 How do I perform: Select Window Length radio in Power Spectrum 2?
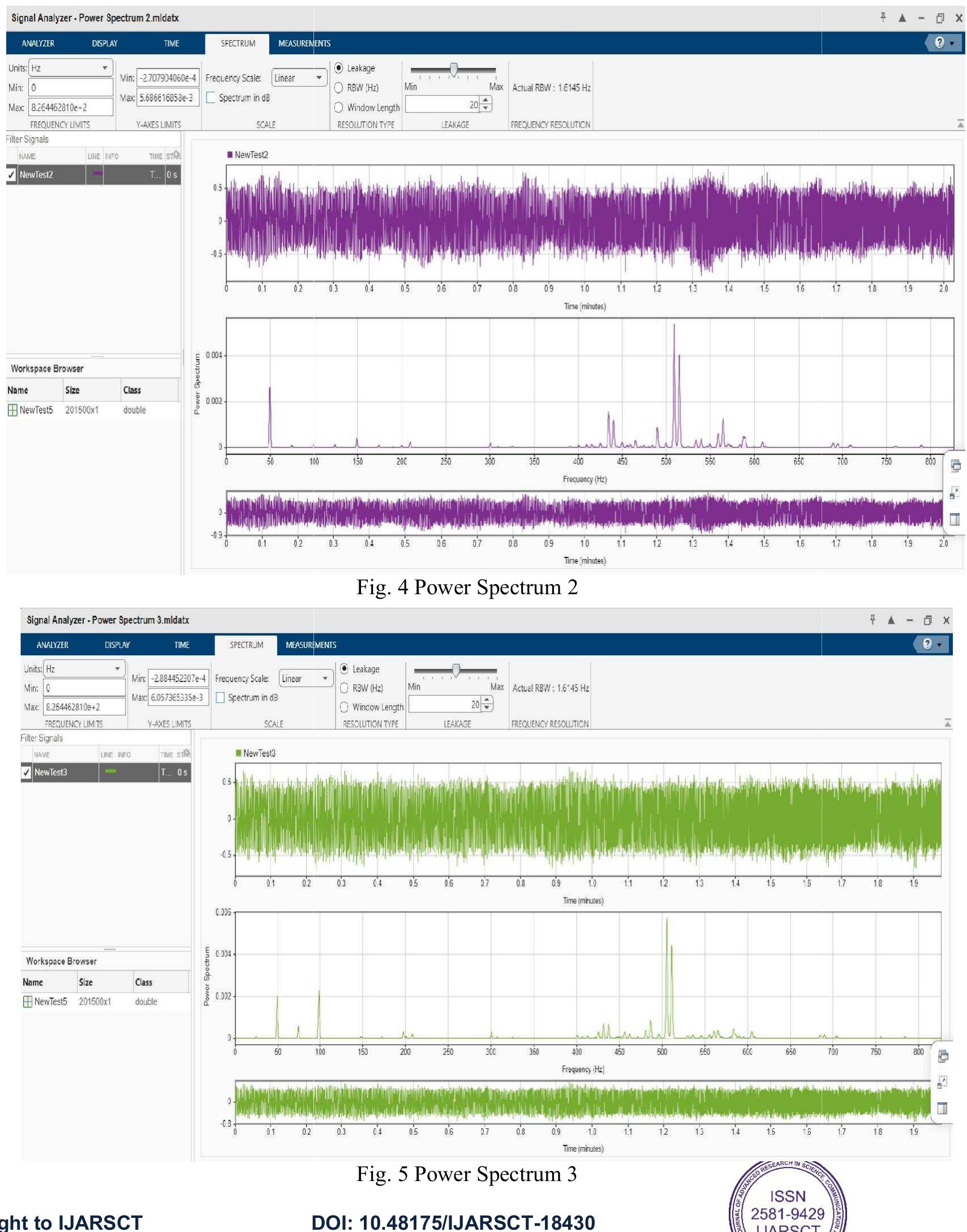[338, 107]
